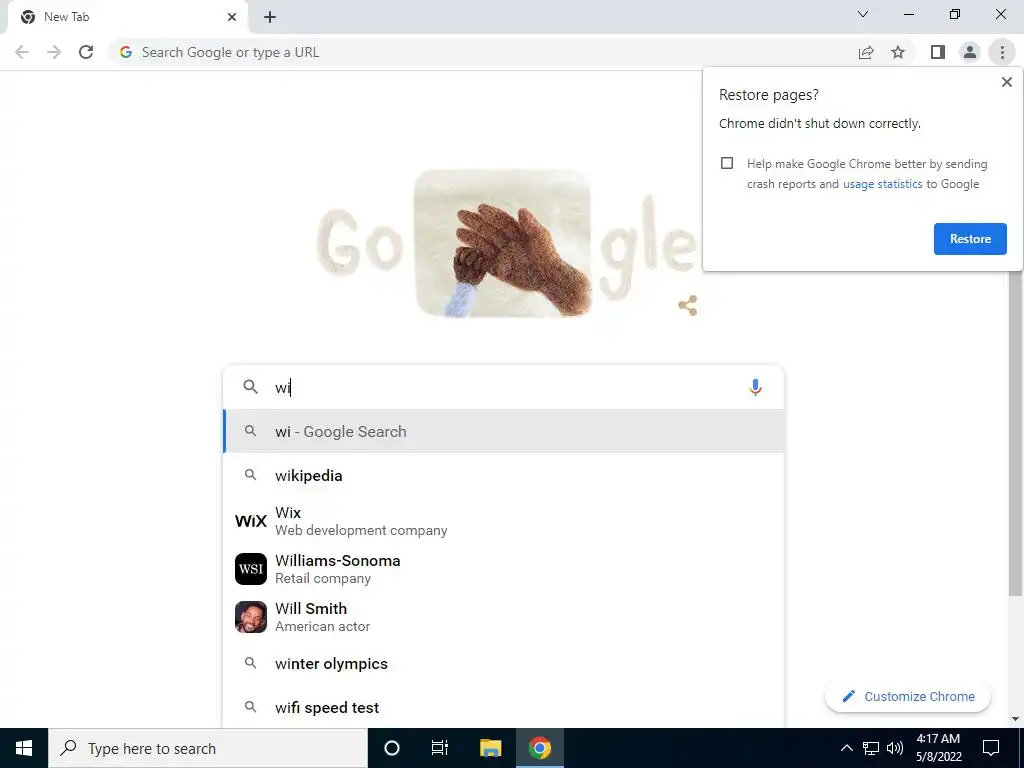Check the crash reports checkbox
This screenshot has width=1024, height=768.
(x=727, y=163)
